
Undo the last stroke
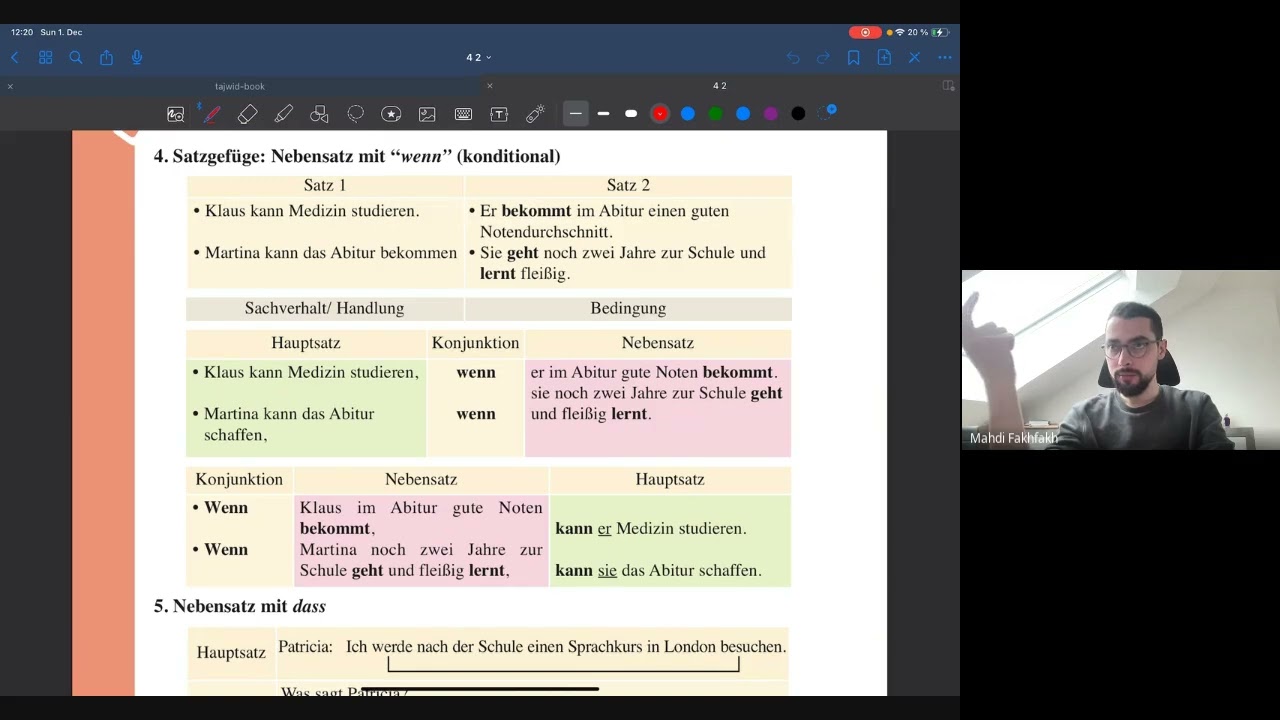click(793, 58)
